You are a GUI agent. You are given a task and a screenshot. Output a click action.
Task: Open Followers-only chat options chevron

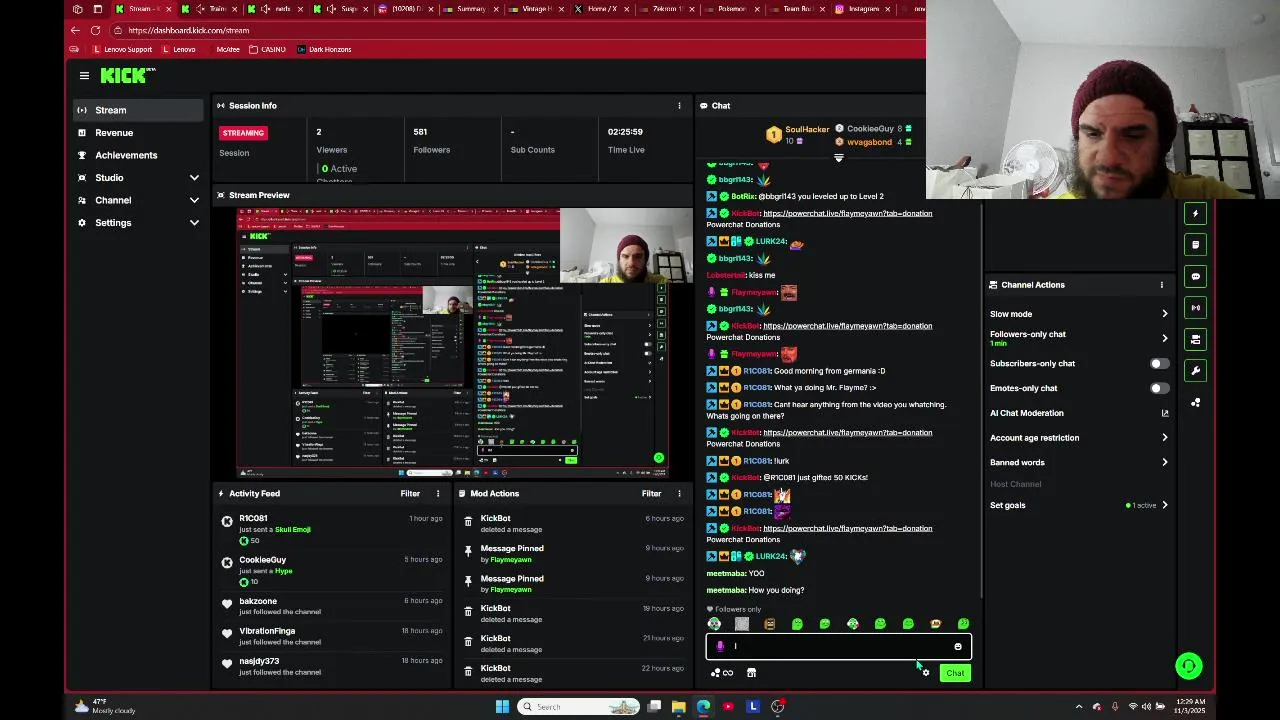[x=1164, y=338]
